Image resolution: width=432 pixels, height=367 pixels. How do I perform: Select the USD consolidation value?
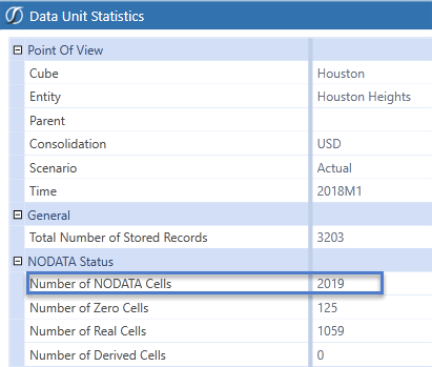point(329,144)
